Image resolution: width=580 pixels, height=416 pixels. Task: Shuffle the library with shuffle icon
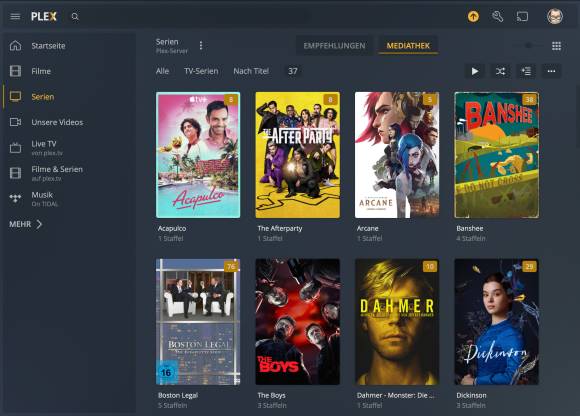pyautogui.click(x=500, y=71)
